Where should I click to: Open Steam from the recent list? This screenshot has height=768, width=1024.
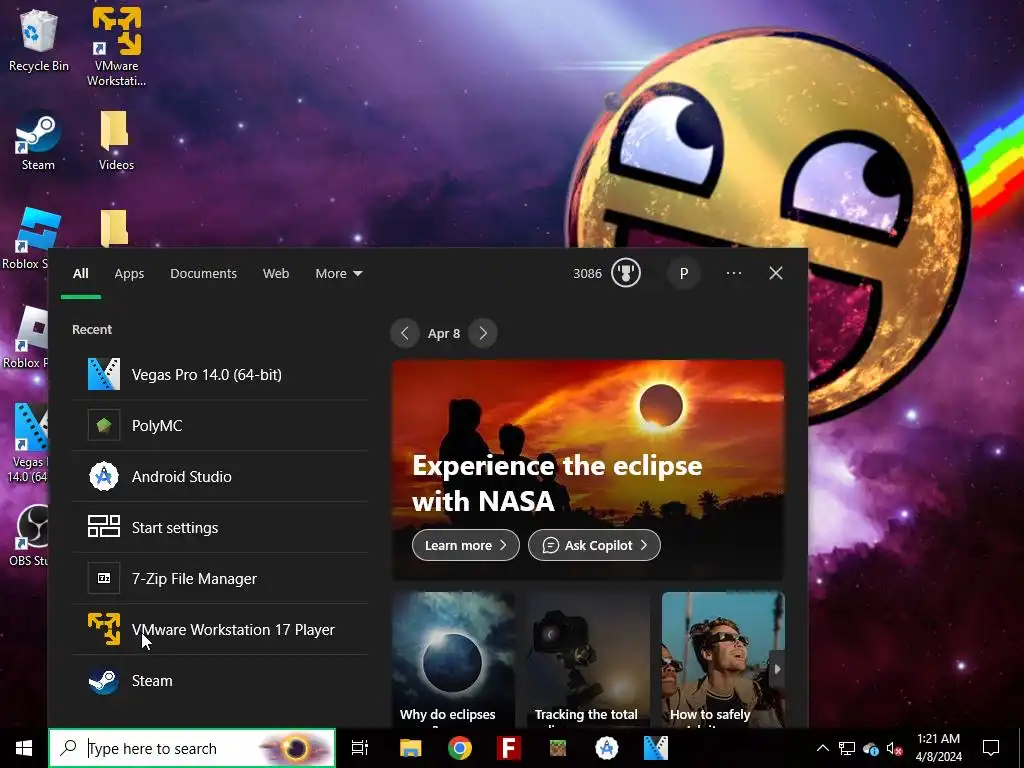(x=220, y=680)
